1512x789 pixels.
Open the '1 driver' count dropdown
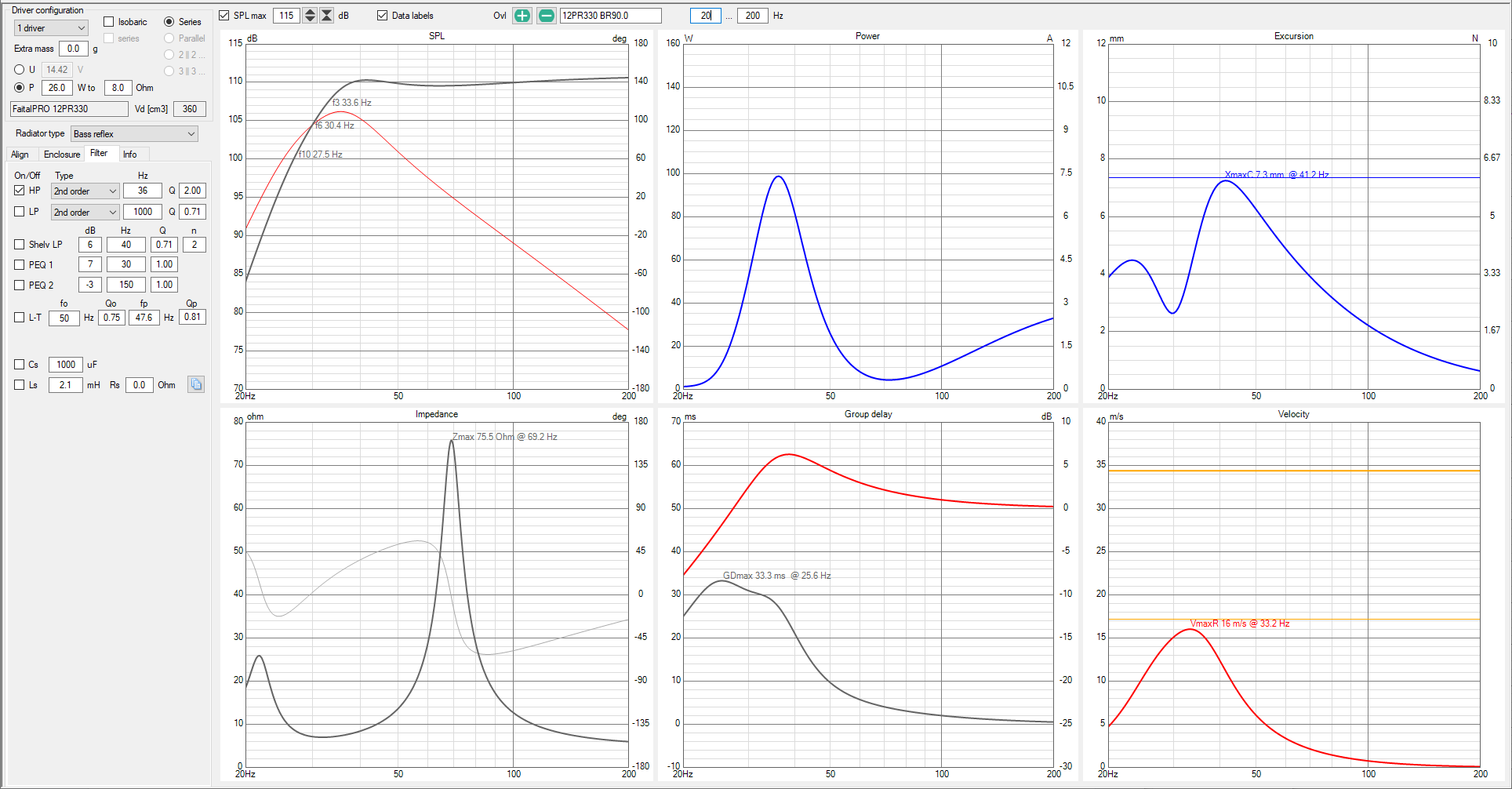[51, 28]
